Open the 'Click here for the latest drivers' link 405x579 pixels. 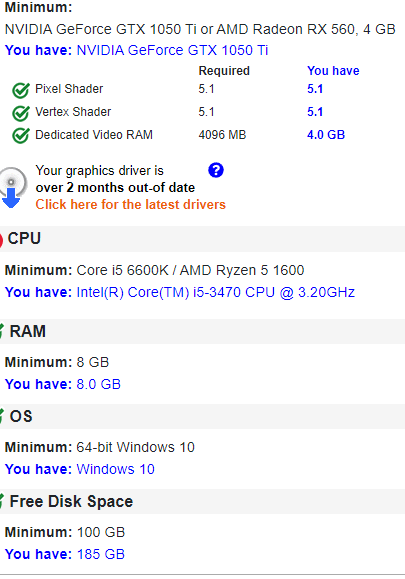130,205
